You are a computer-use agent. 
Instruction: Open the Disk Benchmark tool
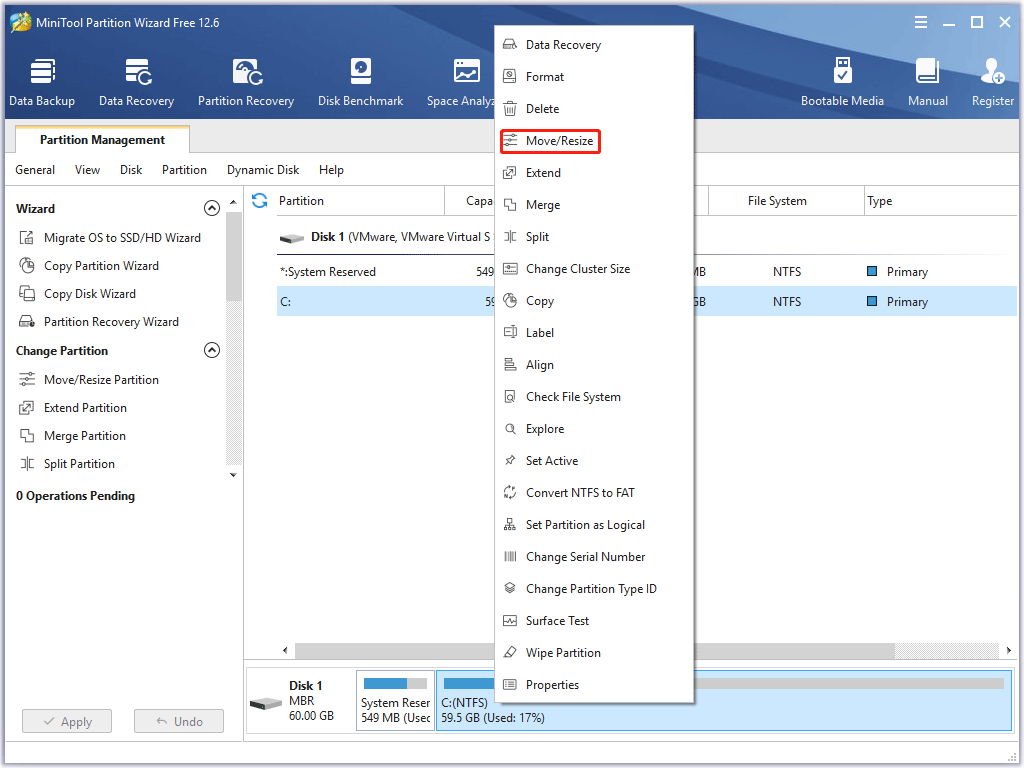coord(360,82)
